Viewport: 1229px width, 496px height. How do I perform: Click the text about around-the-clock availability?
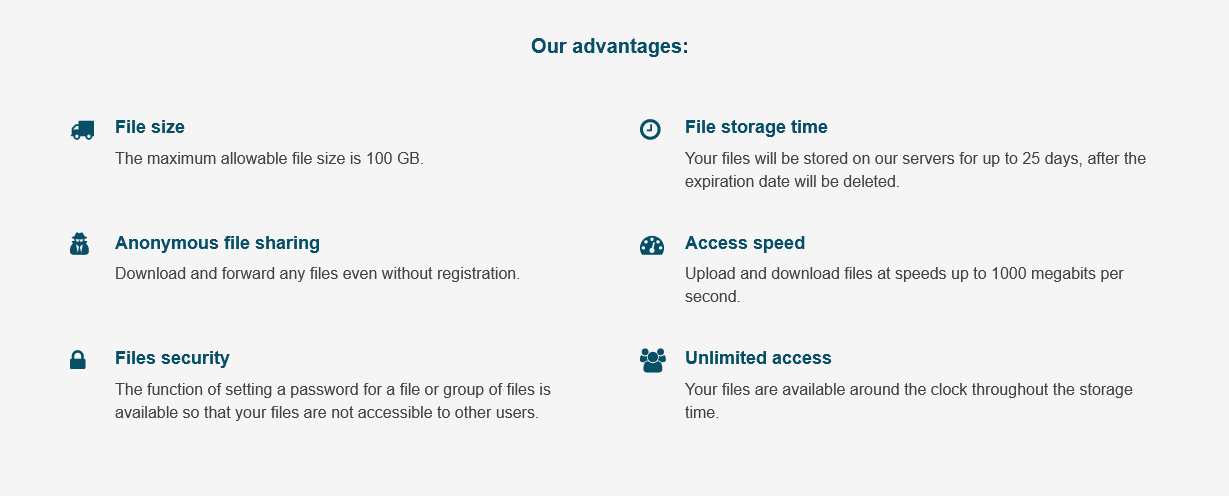pyautogui.click(x=909, y=401)
